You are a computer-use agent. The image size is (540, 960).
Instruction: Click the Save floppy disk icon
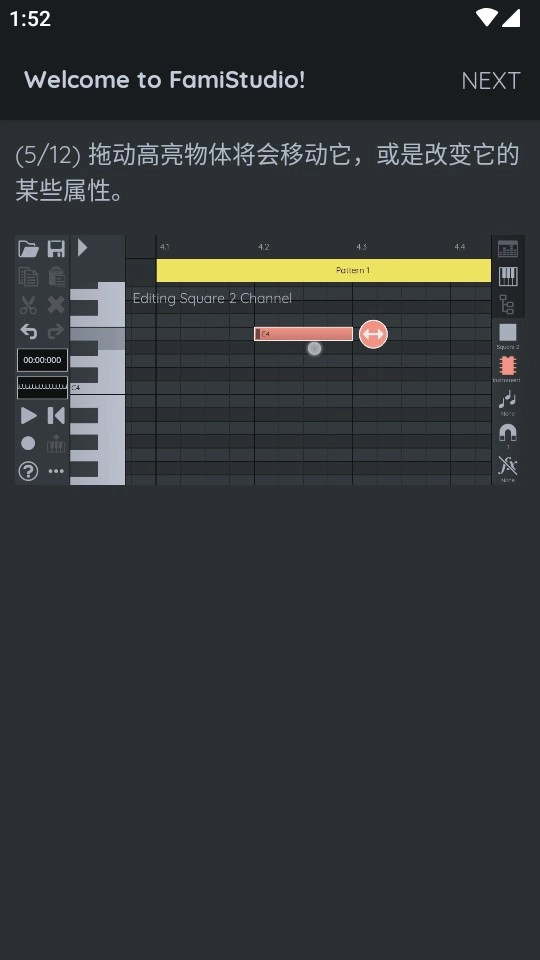(x=56, y=249)
